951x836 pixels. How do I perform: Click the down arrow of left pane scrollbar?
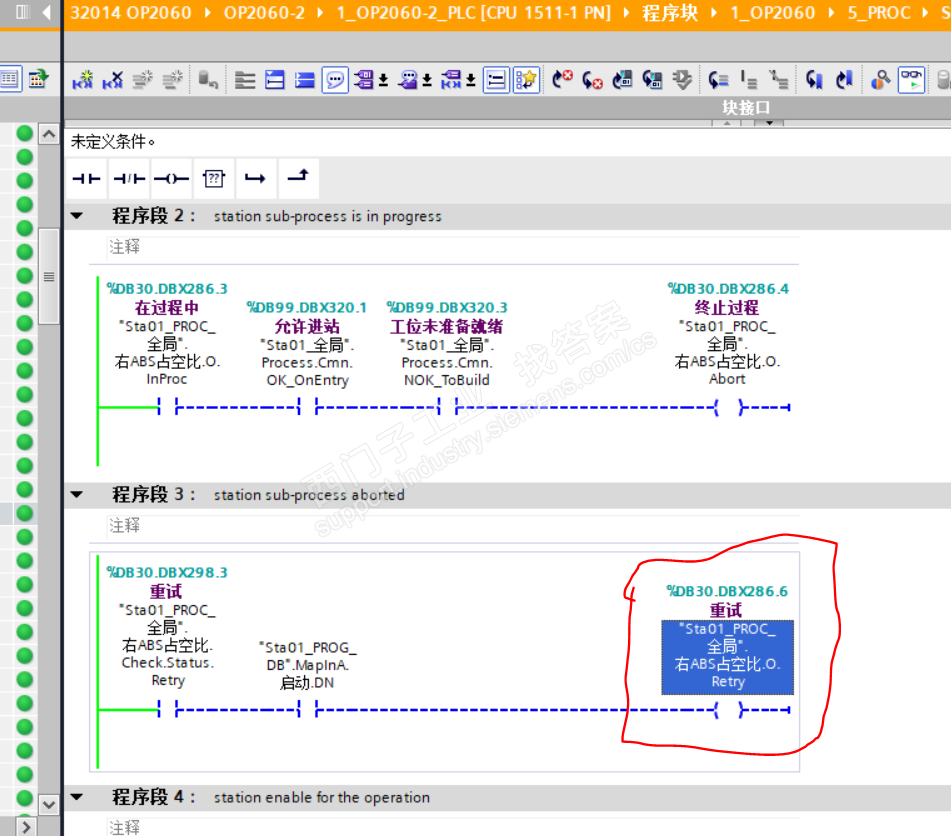point(49,805)
